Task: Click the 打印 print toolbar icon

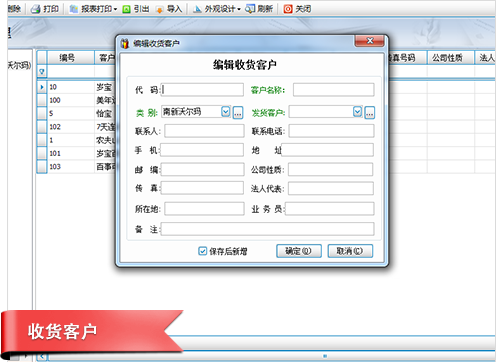Action: click(36, 9)
